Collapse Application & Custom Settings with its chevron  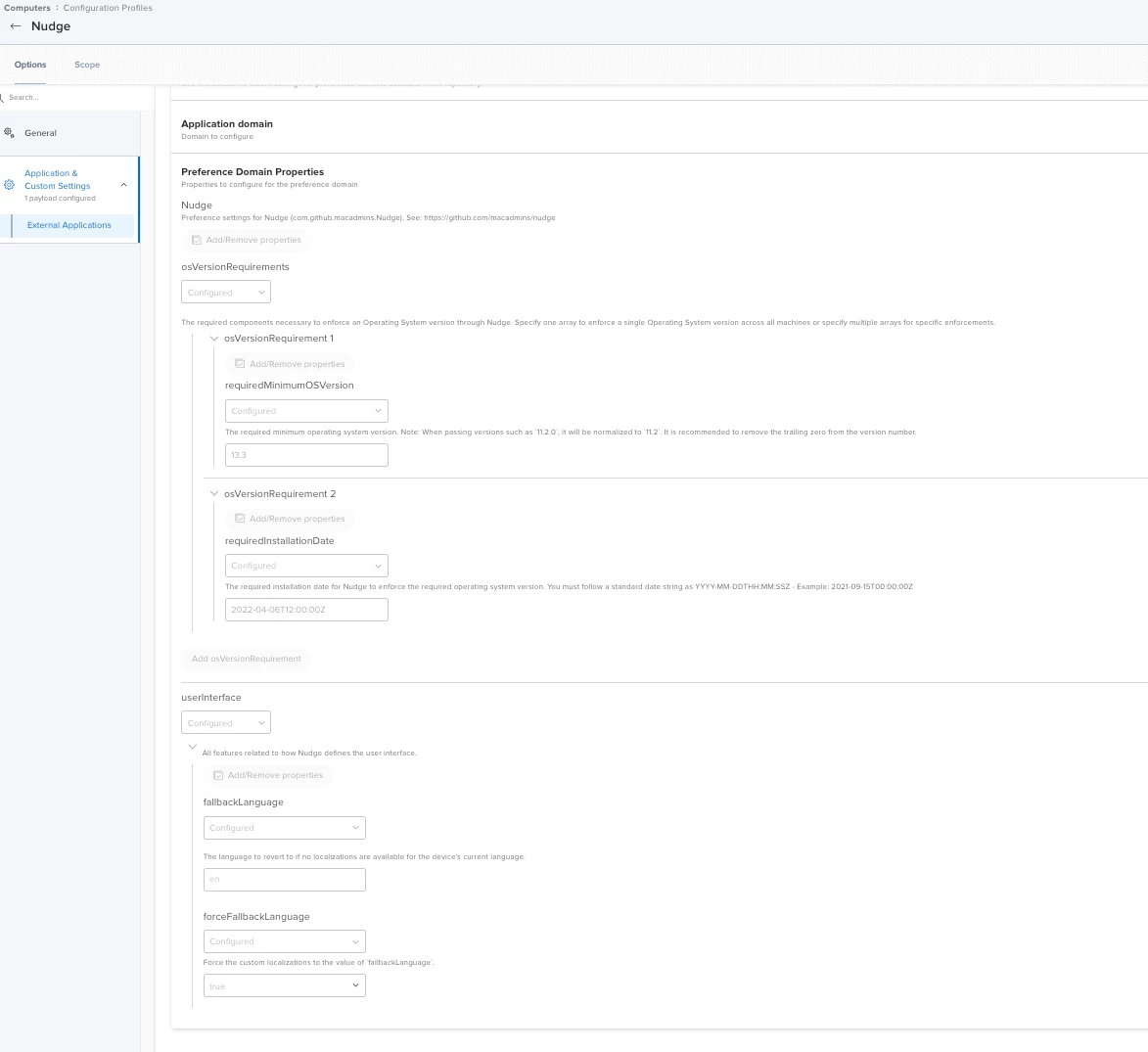click(123, 185)
